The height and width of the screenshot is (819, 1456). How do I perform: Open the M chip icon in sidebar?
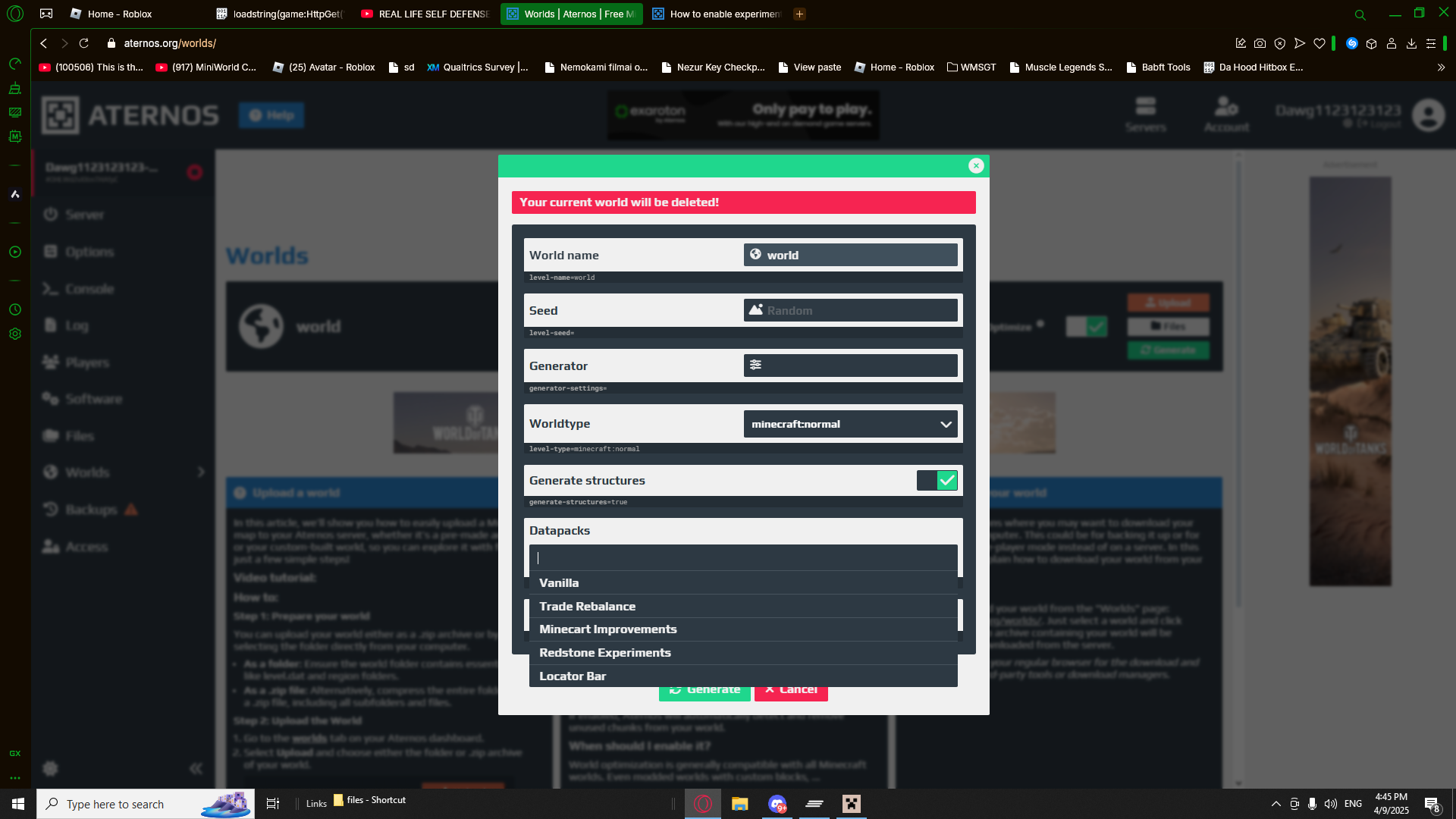[15, 136]
